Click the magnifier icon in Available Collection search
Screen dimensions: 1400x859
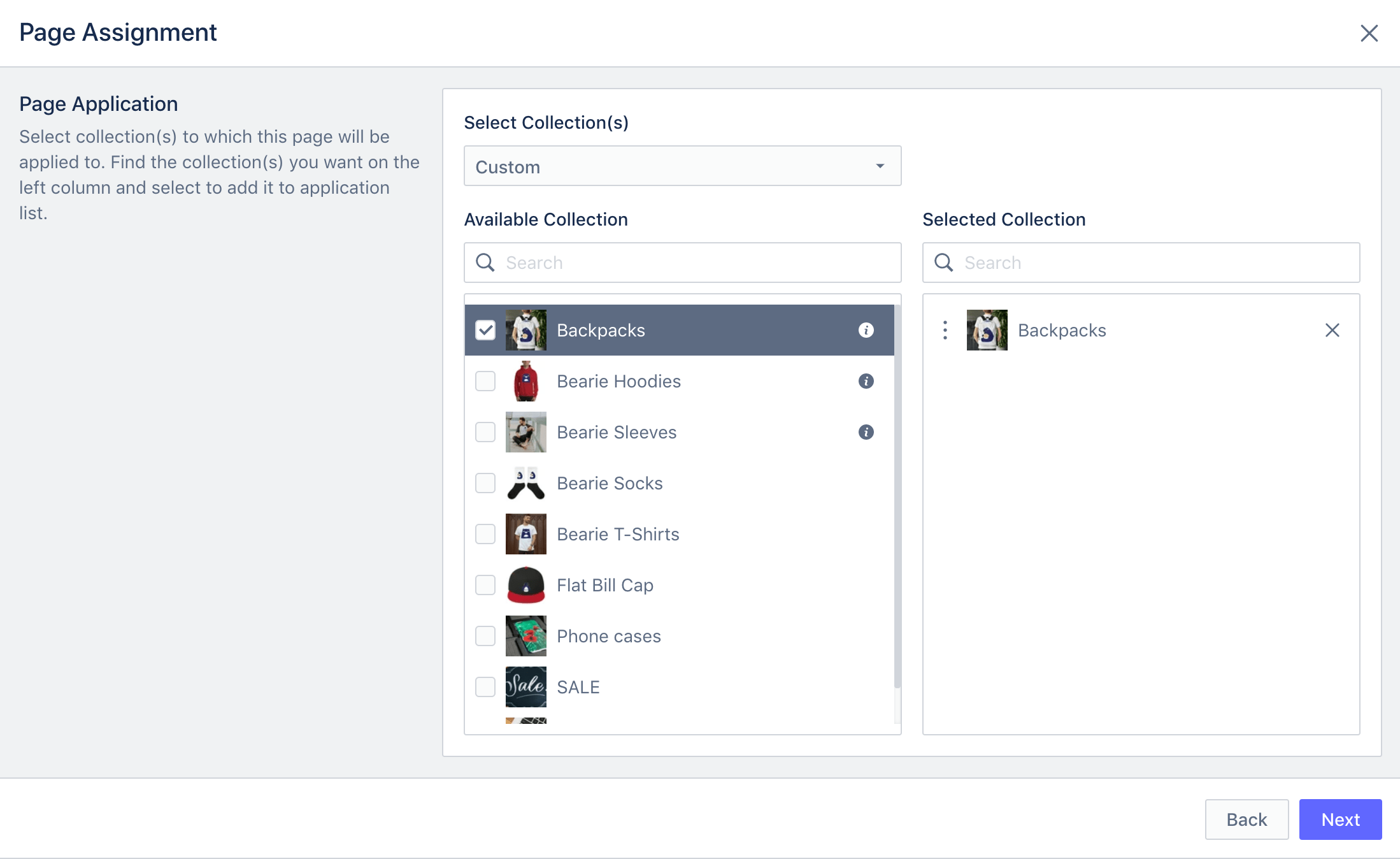[485, 263]
